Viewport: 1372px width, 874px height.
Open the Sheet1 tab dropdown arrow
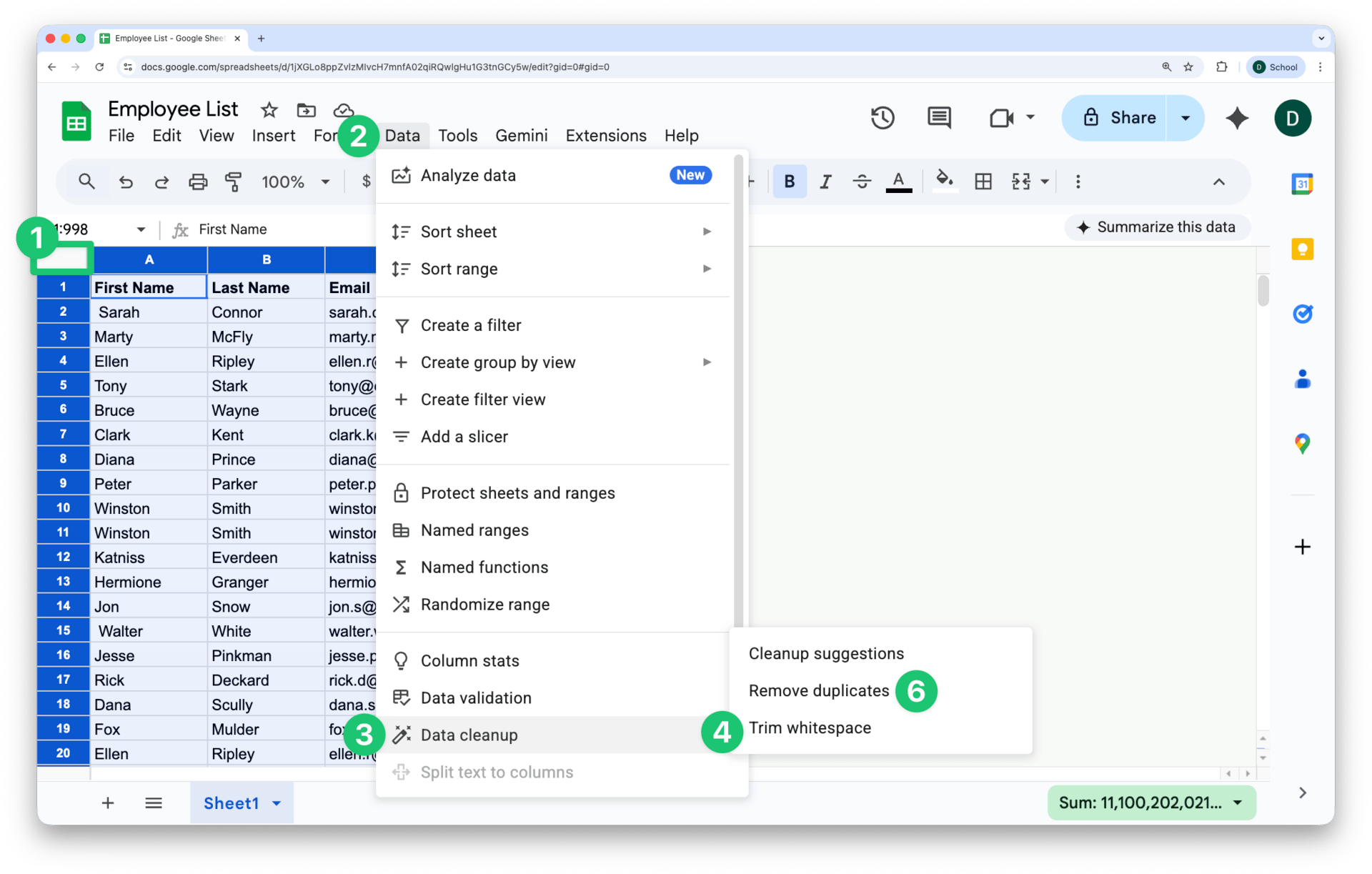coord(277,803)
